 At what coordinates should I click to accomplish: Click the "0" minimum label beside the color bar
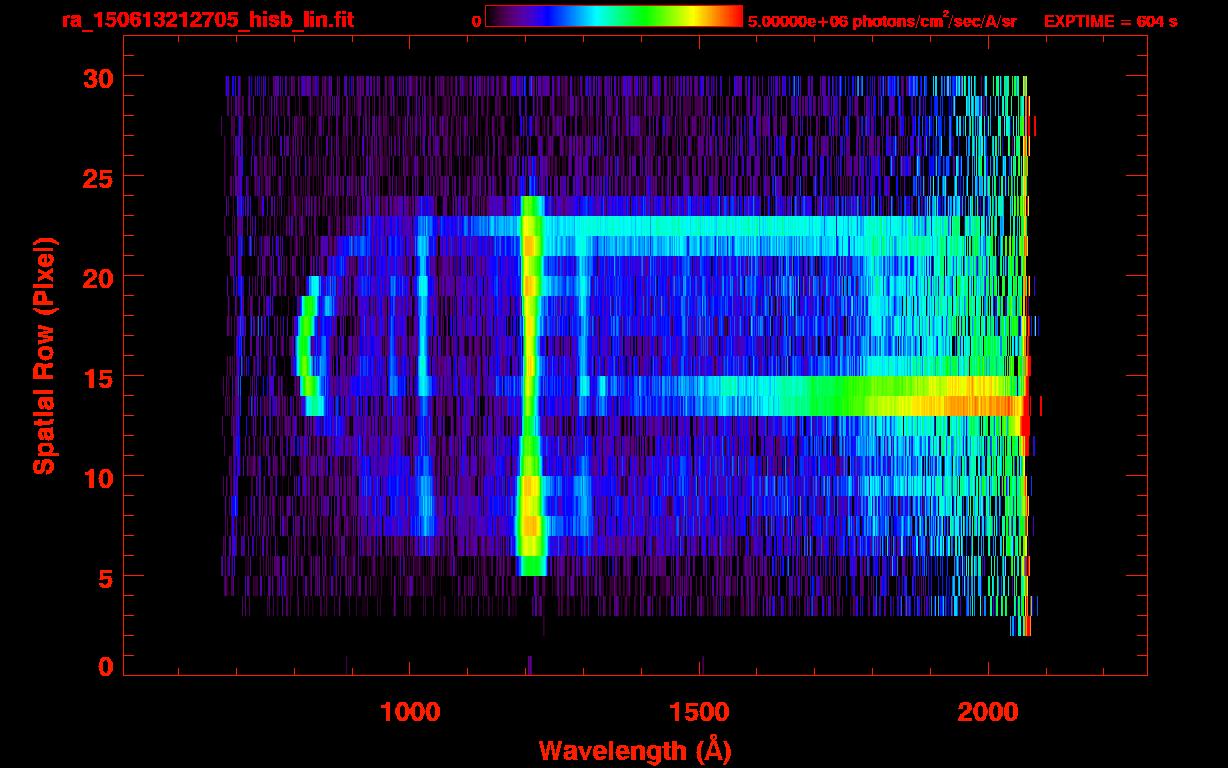476,21
